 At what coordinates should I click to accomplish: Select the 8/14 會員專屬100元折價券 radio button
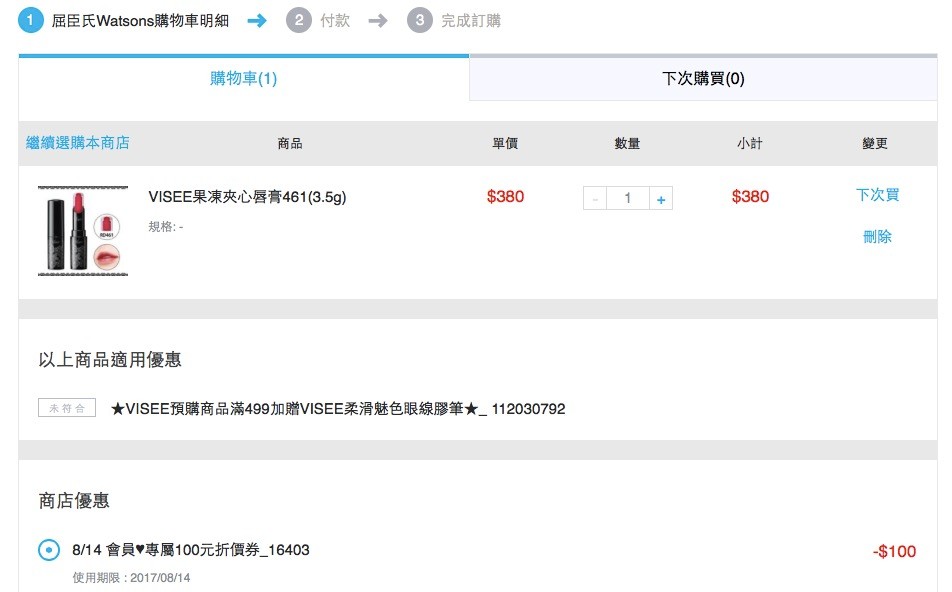pyautogui.click(x=49, y=550)
